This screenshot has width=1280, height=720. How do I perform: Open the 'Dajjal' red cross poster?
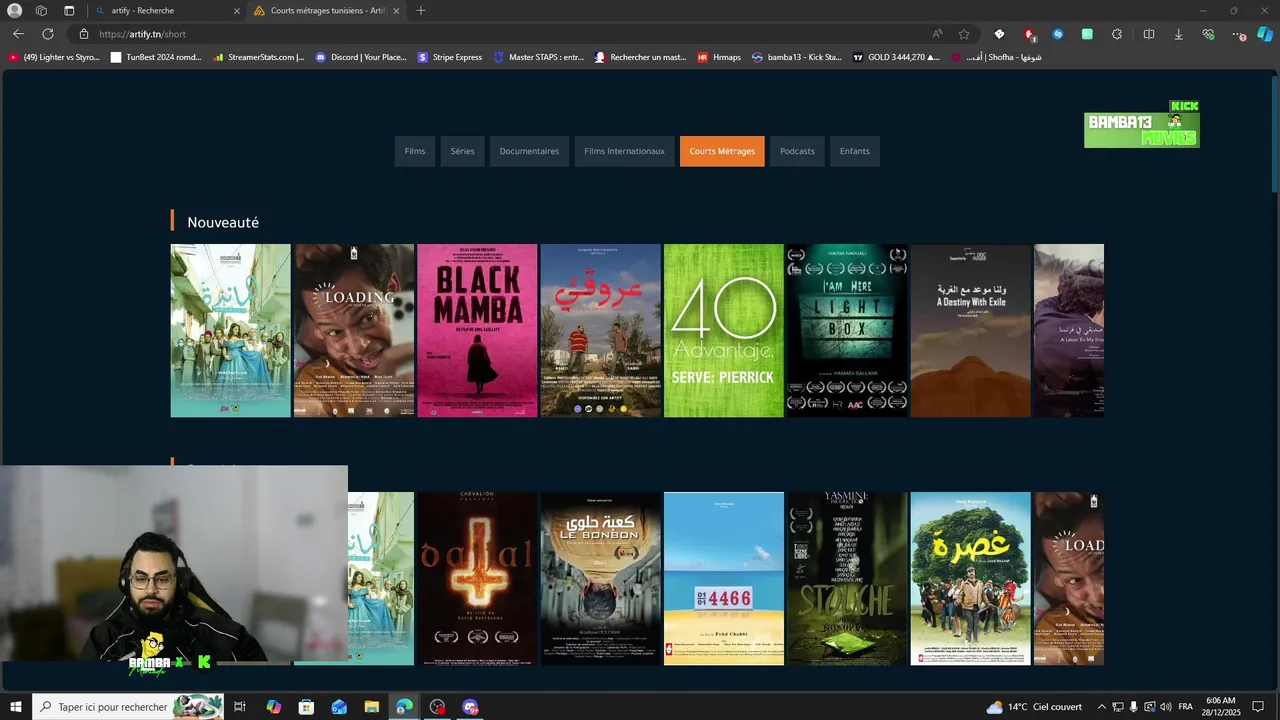477,578
